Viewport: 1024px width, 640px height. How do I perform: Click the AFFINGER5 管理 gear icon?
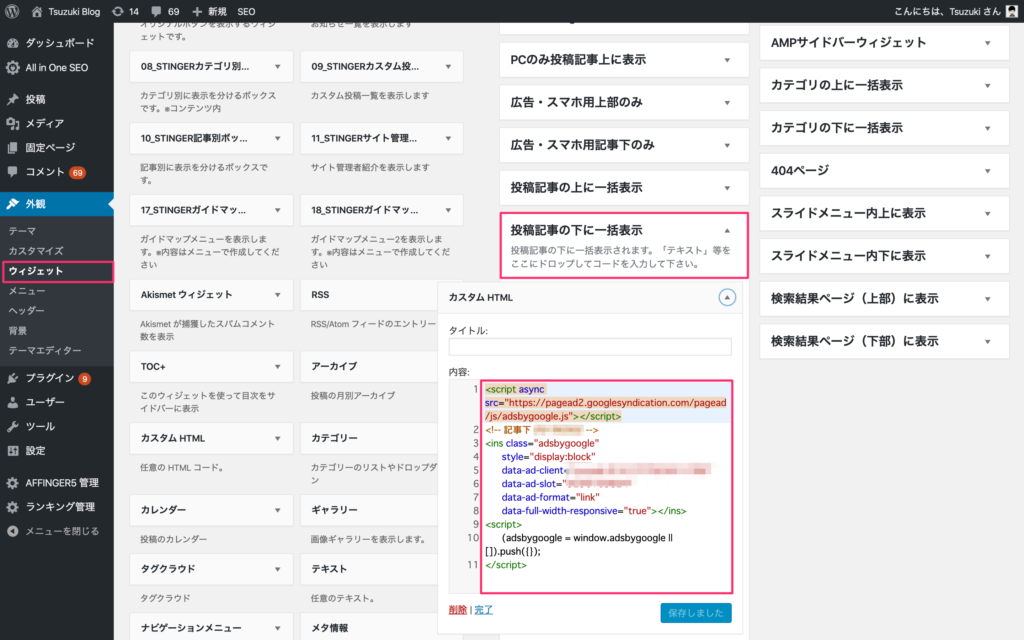coord(12,483)
